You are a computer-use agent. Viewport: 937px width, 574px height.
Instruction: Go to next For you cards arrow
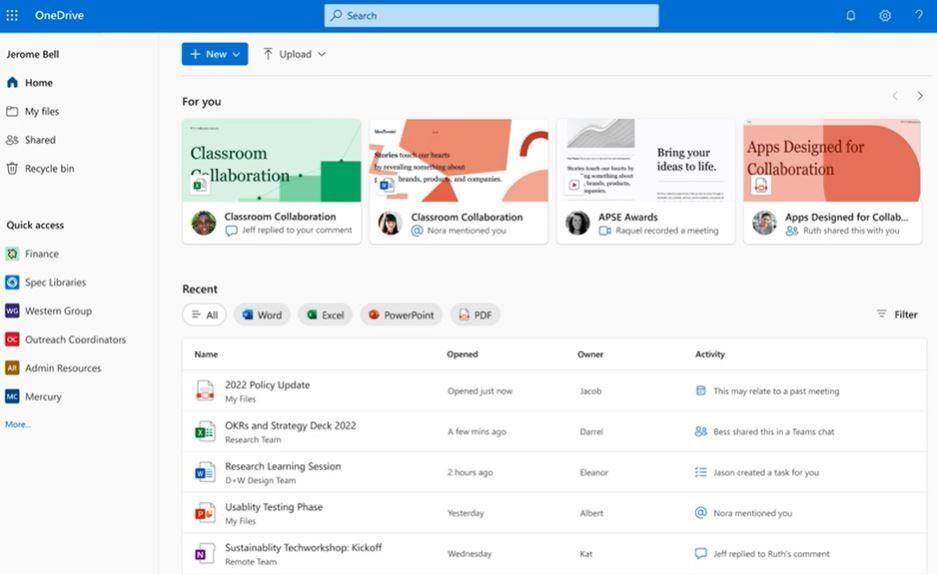(921, 96)
